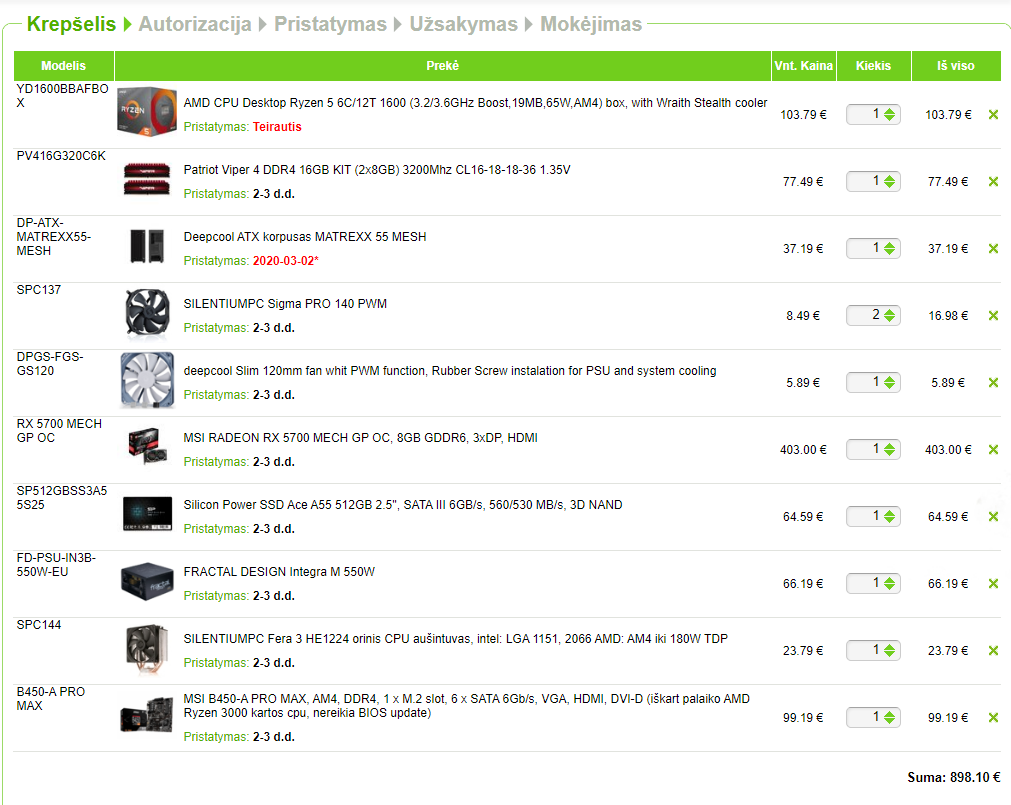Open MSI B450-A PRO MAX product link
The height and width of the screenshot is (805, 1011).
point(466,706)
